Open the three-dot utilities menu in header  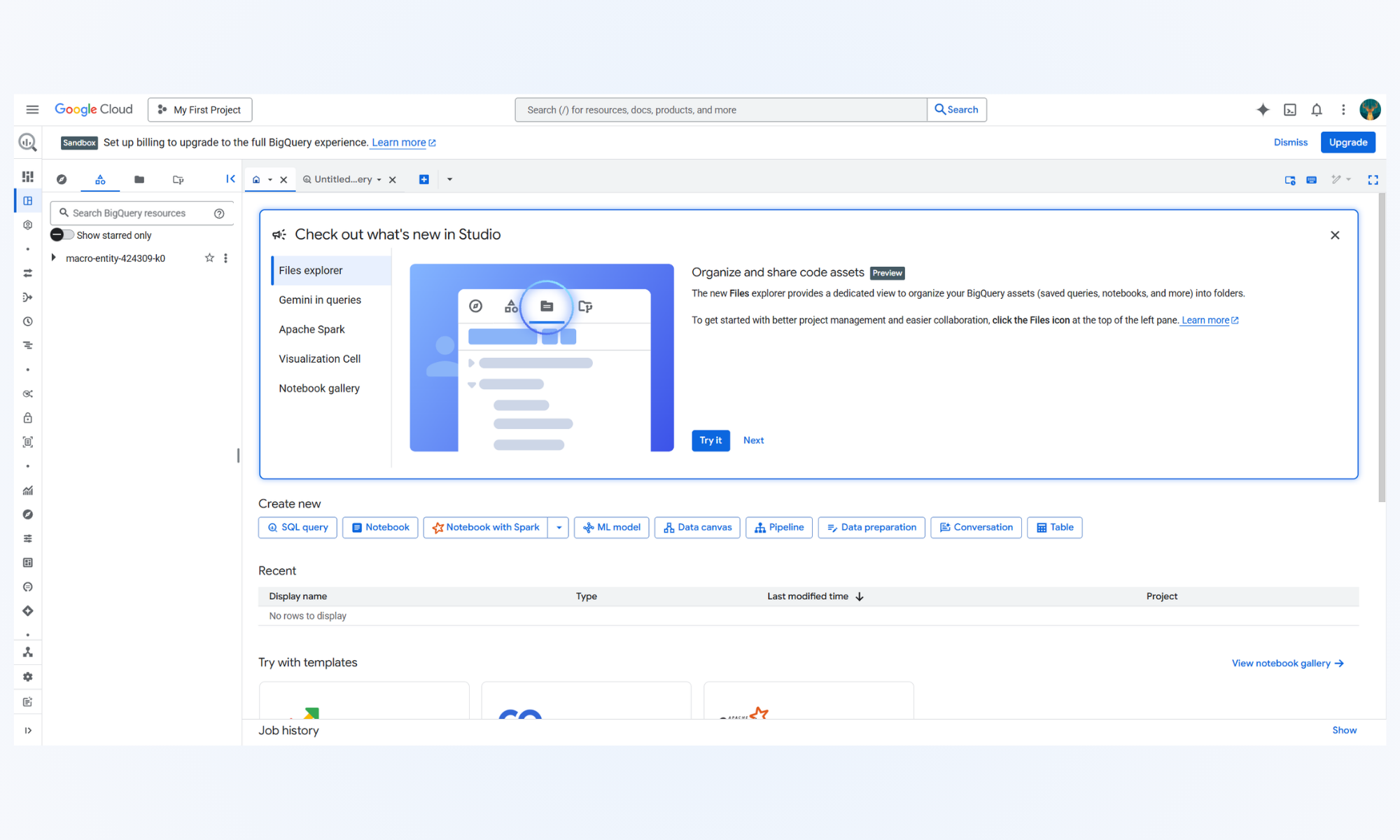click(x=1343, y=109)
